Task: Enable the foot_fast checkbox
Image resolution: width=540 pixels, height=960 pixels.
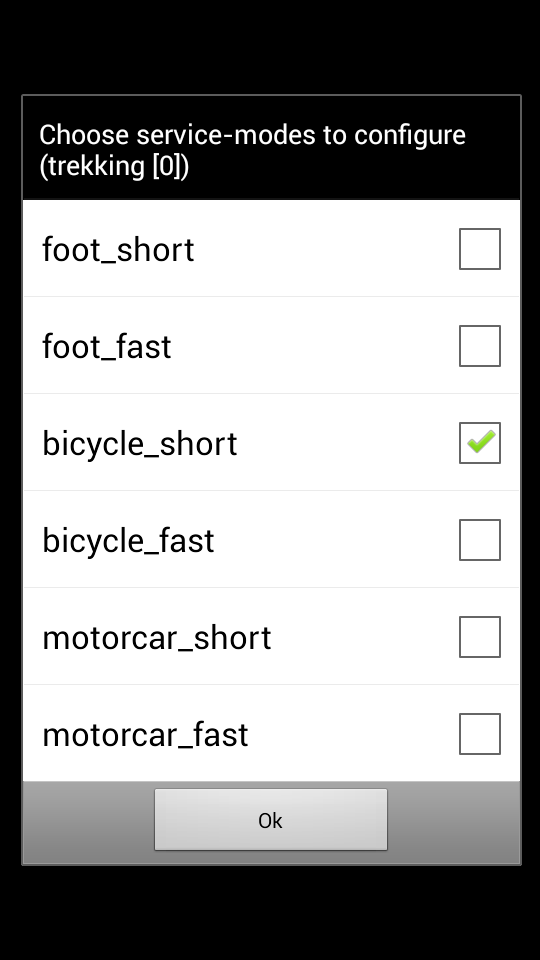Action: 480,346
